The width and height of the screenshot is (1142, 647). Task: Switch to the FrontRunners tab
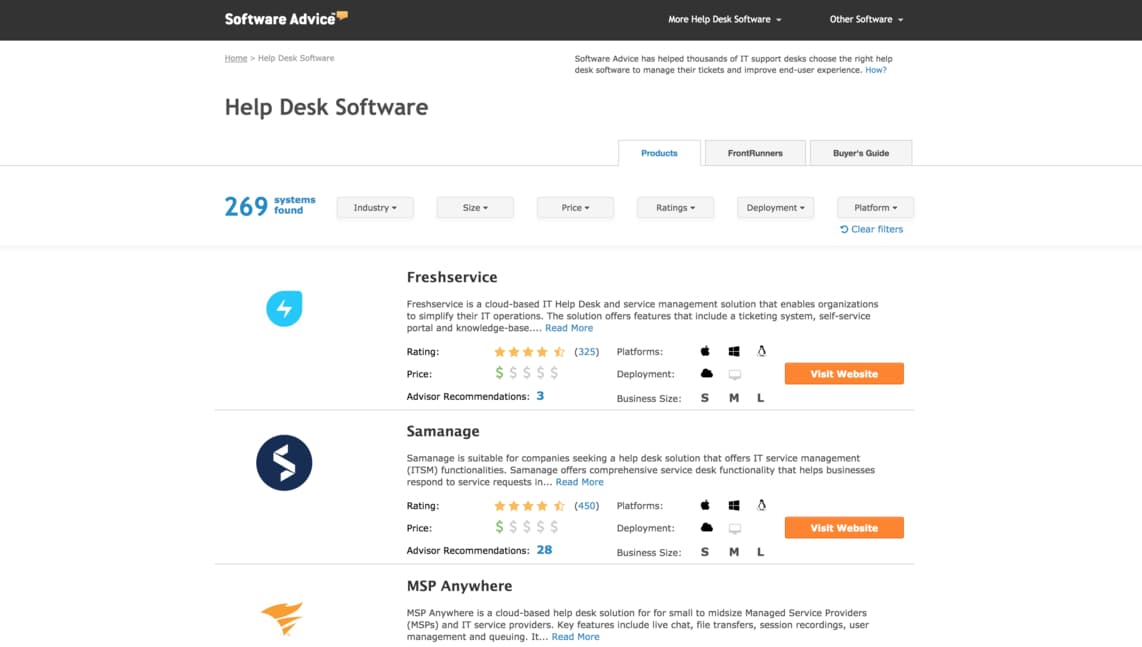coord(755,153)
